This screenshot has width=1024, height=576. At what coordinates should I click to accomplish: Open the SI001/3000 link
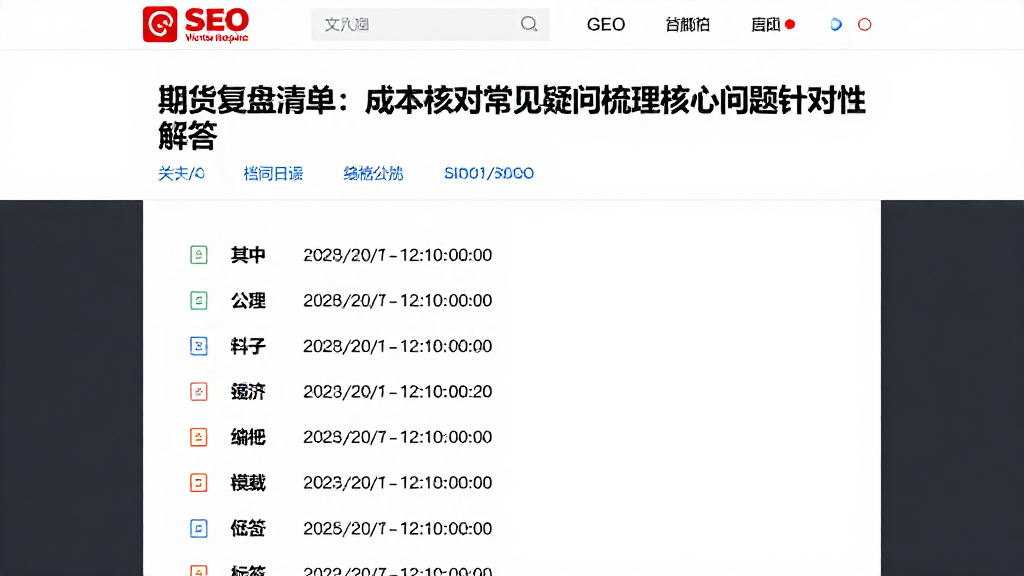coord(489,173)
